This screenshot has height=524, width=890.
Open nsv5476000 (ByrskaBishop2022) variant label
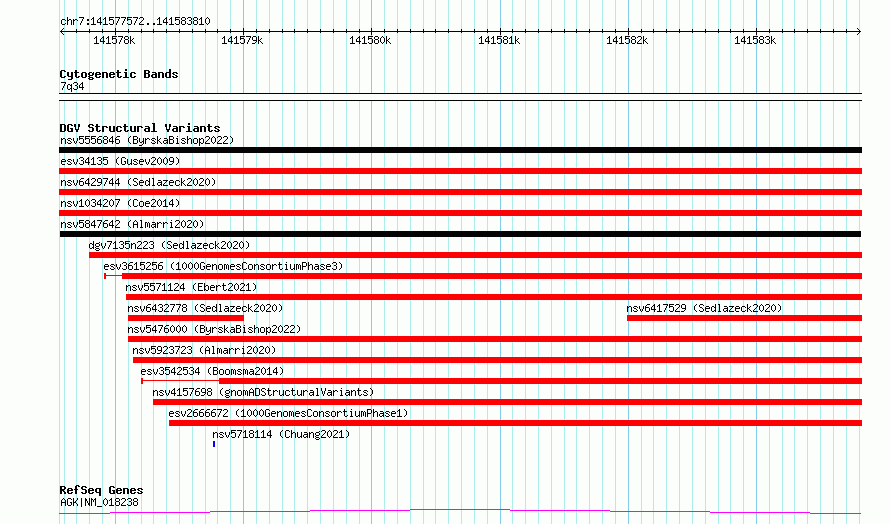tap(214, 329)
